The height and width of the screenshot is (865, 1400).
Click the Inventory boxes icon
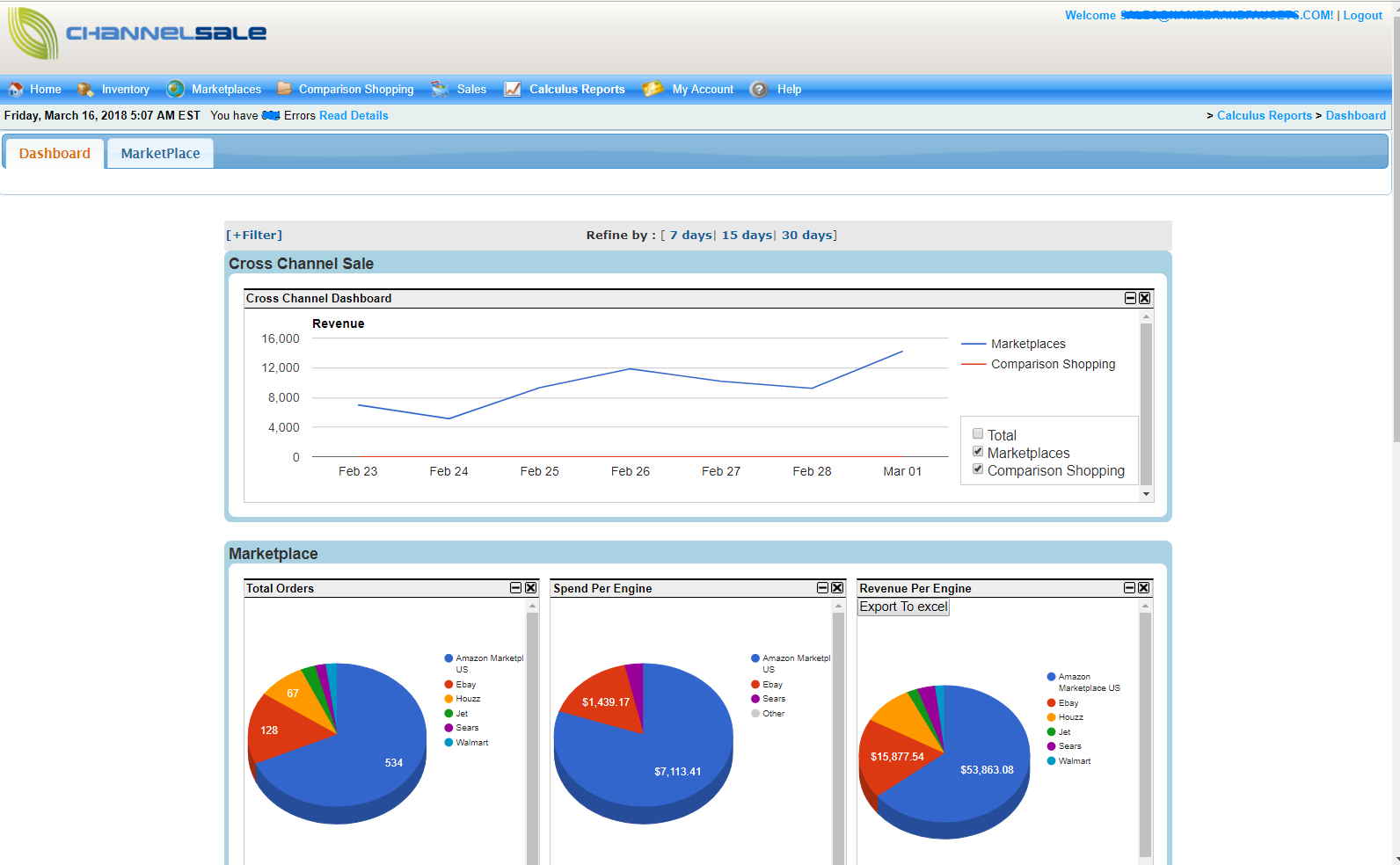(x=85, y=90)
